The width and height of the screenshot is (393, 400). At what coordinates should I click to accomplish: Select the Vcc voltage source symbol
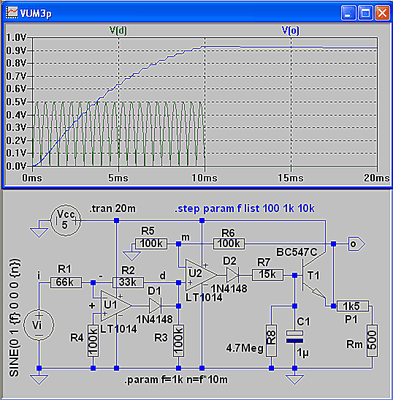click(66, 220)
